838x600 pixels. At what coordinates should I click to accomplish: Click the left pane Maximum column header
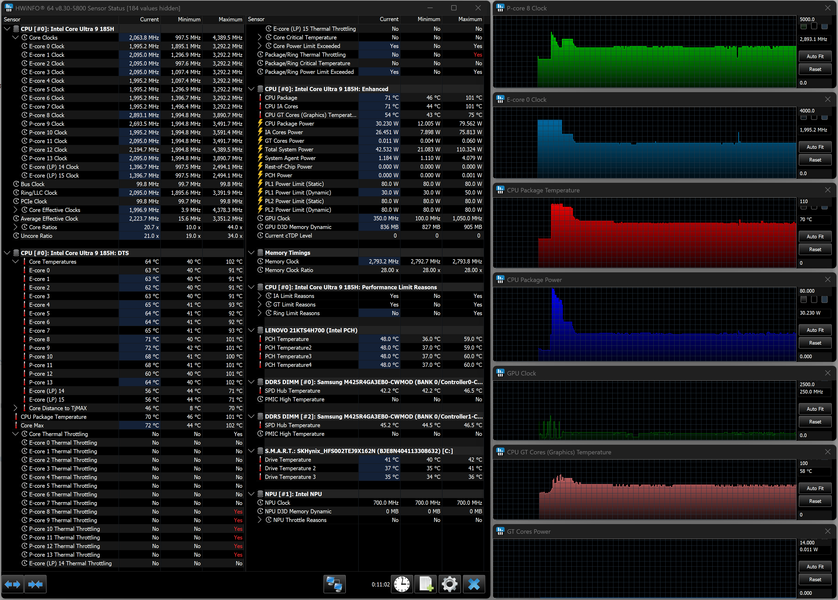coord(223,19)
